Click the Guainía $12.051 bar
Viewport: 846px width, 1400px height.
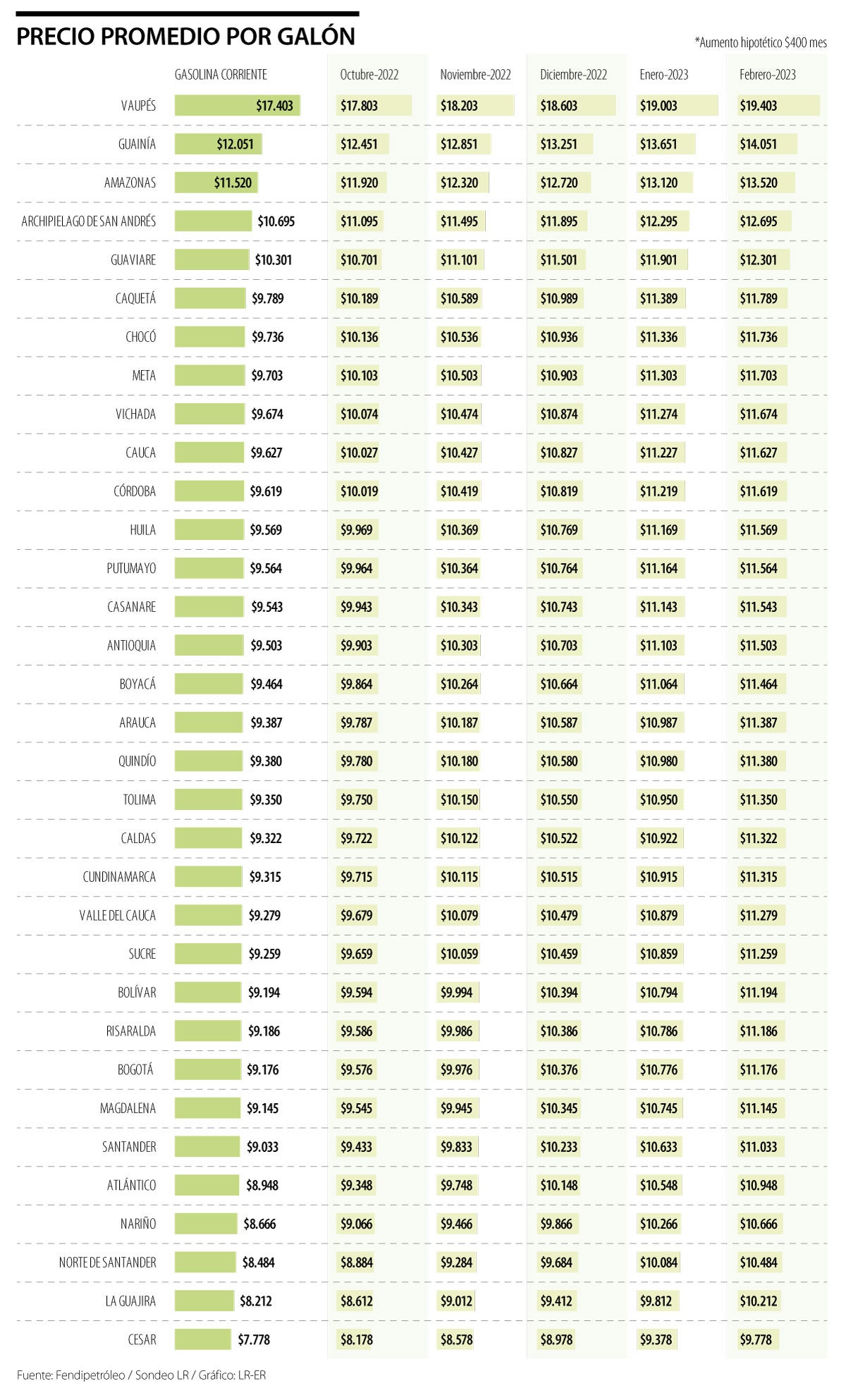pyautogui.click(x=219, y=144)
